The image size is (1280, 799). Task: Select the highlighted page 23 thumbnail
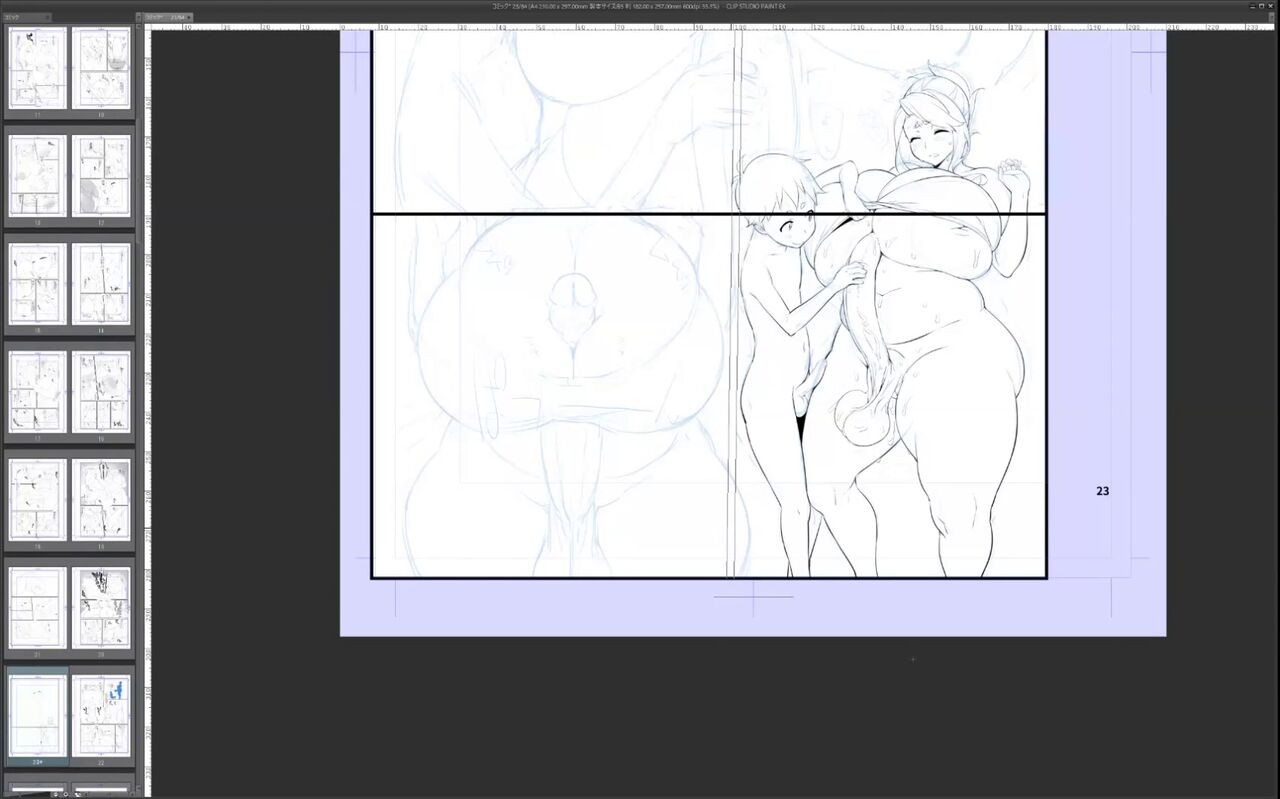click(38, 716)
